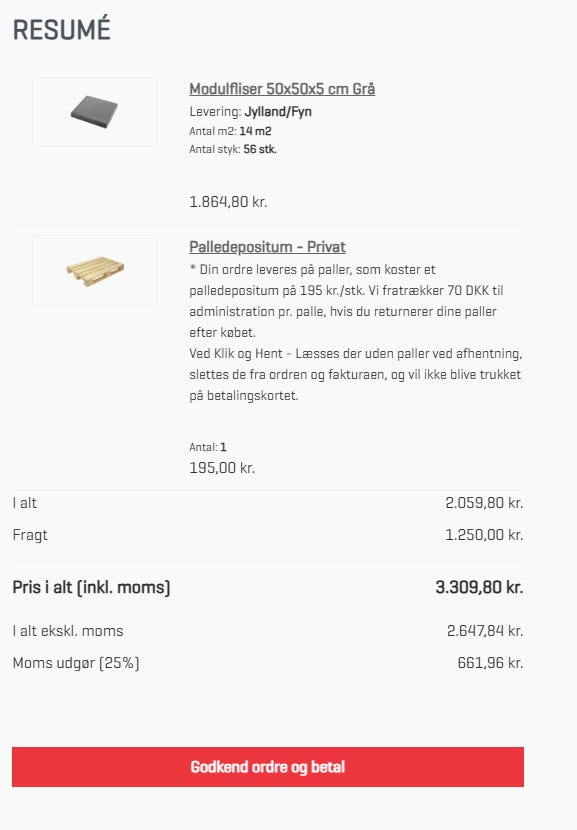
Task: Open the Palledepositum – Privat link
Action: [x=266, y=246]
